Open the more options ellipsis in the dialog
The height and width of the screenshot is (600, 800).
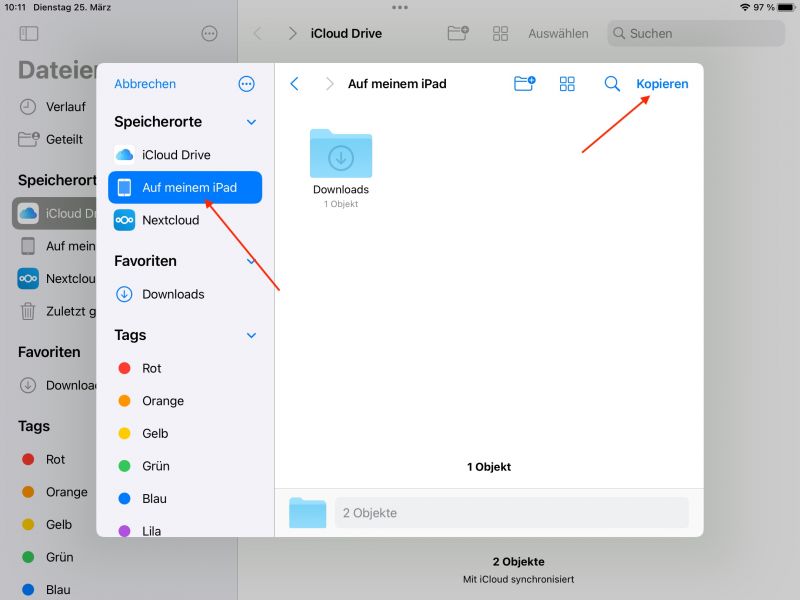246,84
